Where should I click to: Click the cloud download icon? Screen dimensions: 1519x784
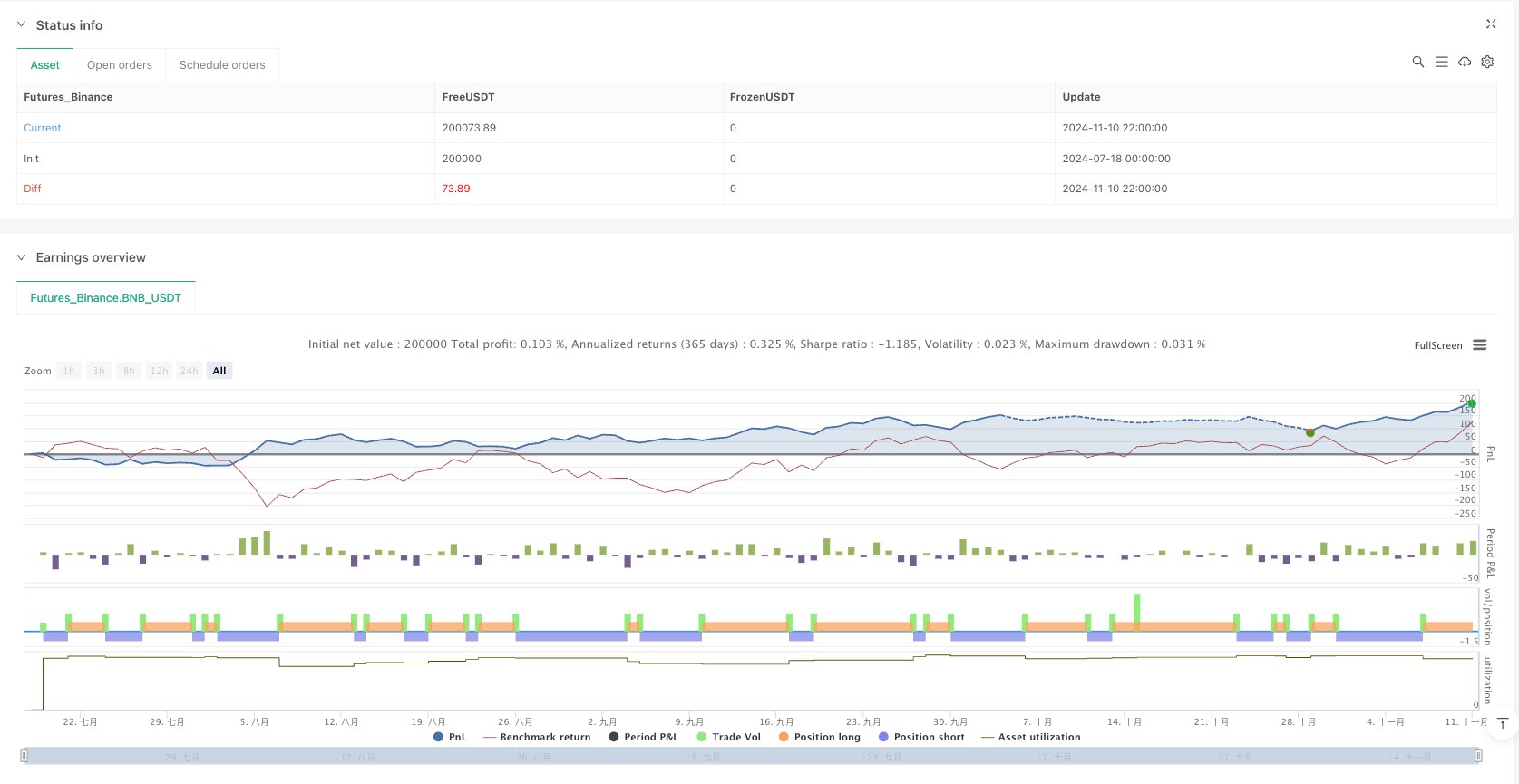1465,62
